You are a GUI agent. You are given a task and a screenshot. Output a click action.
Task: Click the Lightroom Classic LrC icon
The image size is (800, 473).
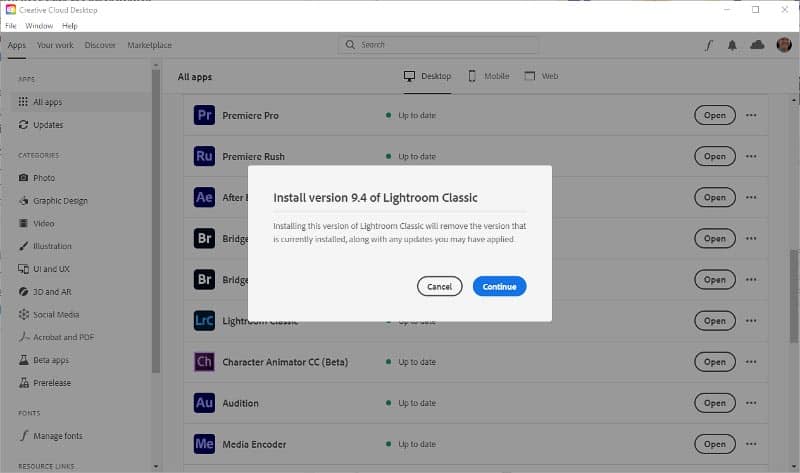click(x=204, y=320)
